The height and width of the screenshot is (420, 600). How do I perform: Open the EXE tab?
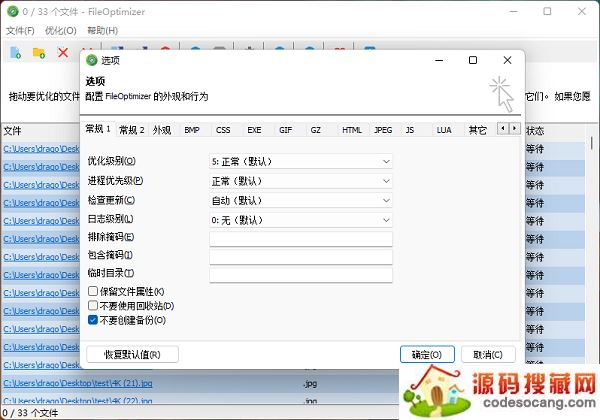[254, 130]
